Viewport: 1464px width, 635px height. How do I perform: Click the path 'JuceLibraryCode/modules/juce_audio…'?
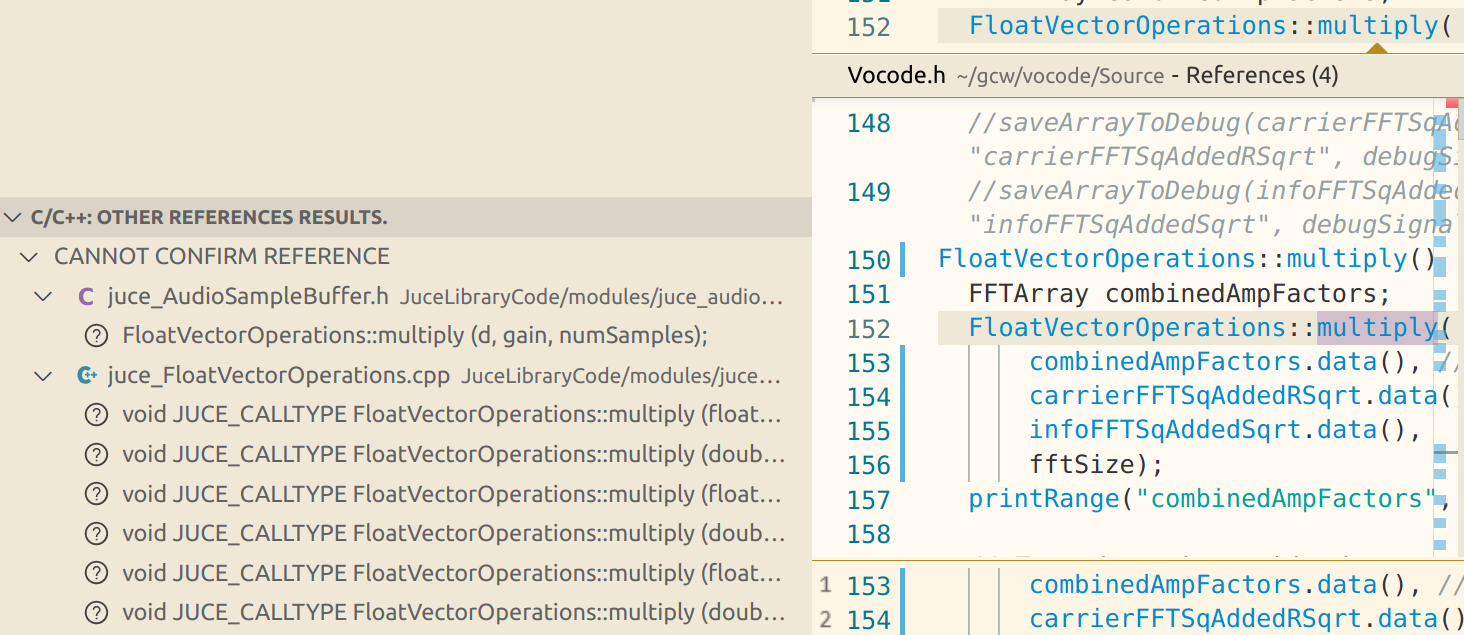point(592,297)
